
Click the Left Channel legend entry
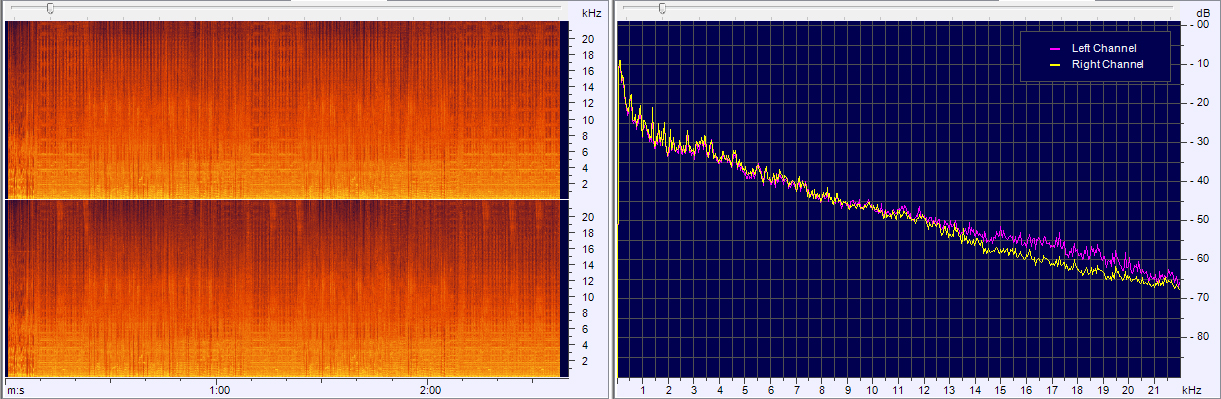(1093, 48)
